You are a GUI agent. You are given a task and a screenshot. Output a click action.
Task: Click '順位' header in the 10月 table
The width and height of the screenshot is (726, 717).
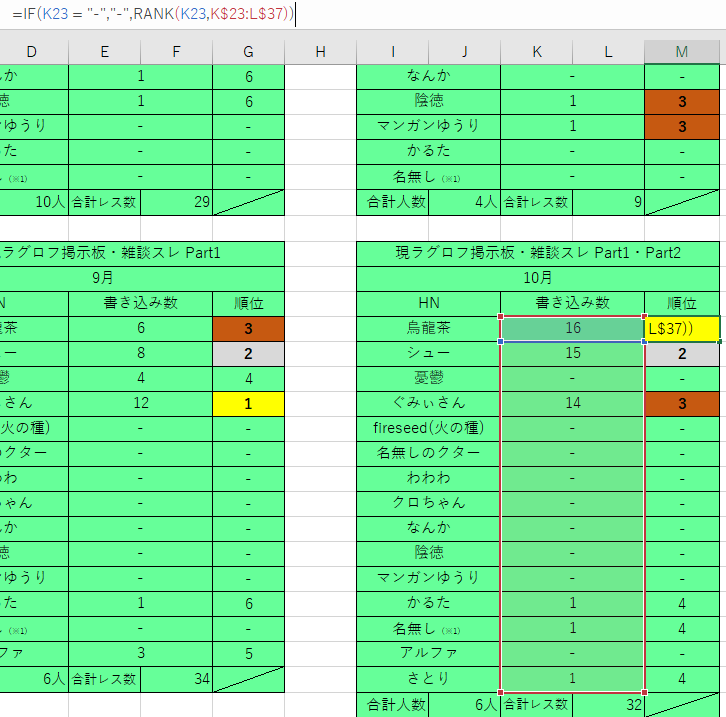pos(682,303)
